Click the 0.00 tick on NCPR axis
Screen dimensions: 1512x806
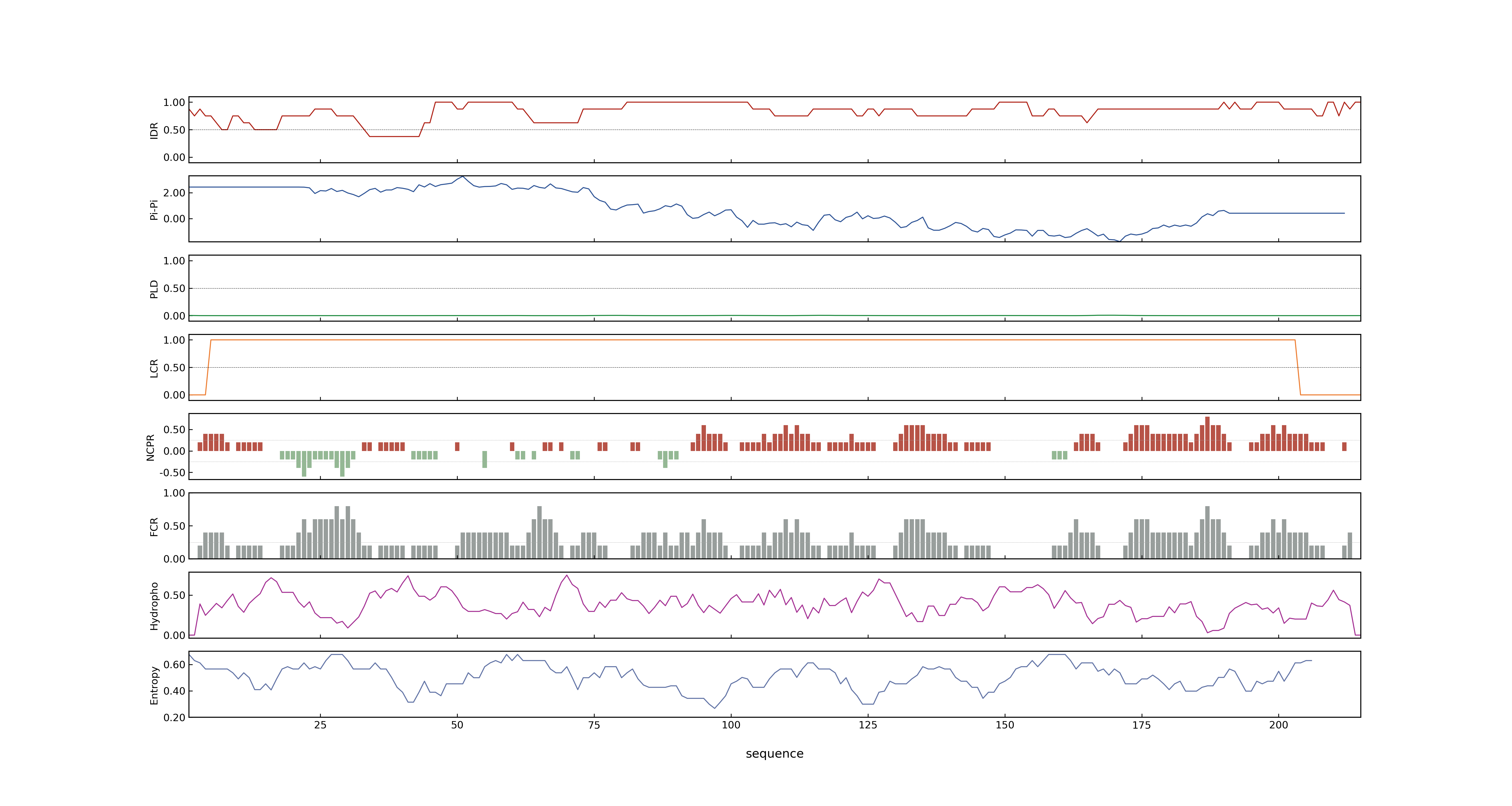(x=174, y=451)
